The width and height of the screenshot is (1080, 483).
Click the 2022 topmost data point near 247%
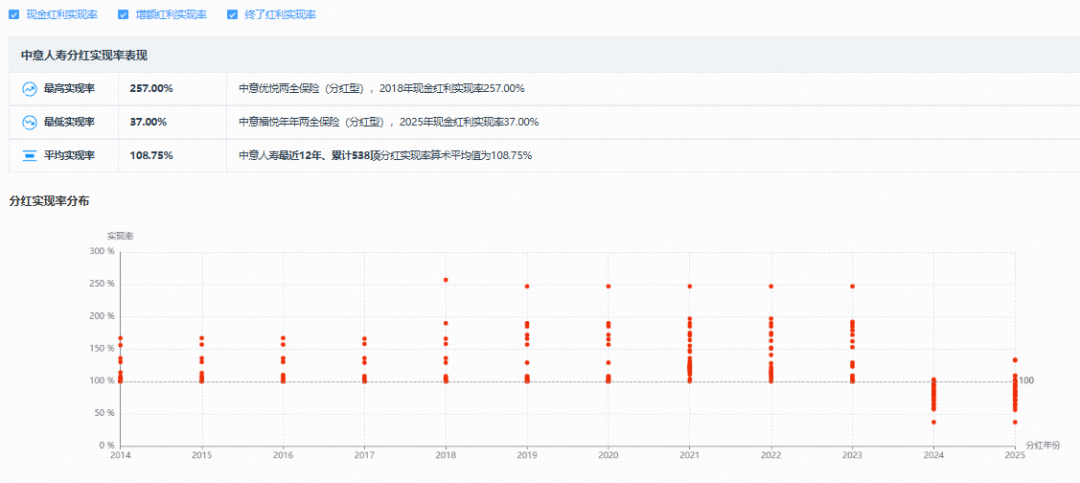click(771, 286)
